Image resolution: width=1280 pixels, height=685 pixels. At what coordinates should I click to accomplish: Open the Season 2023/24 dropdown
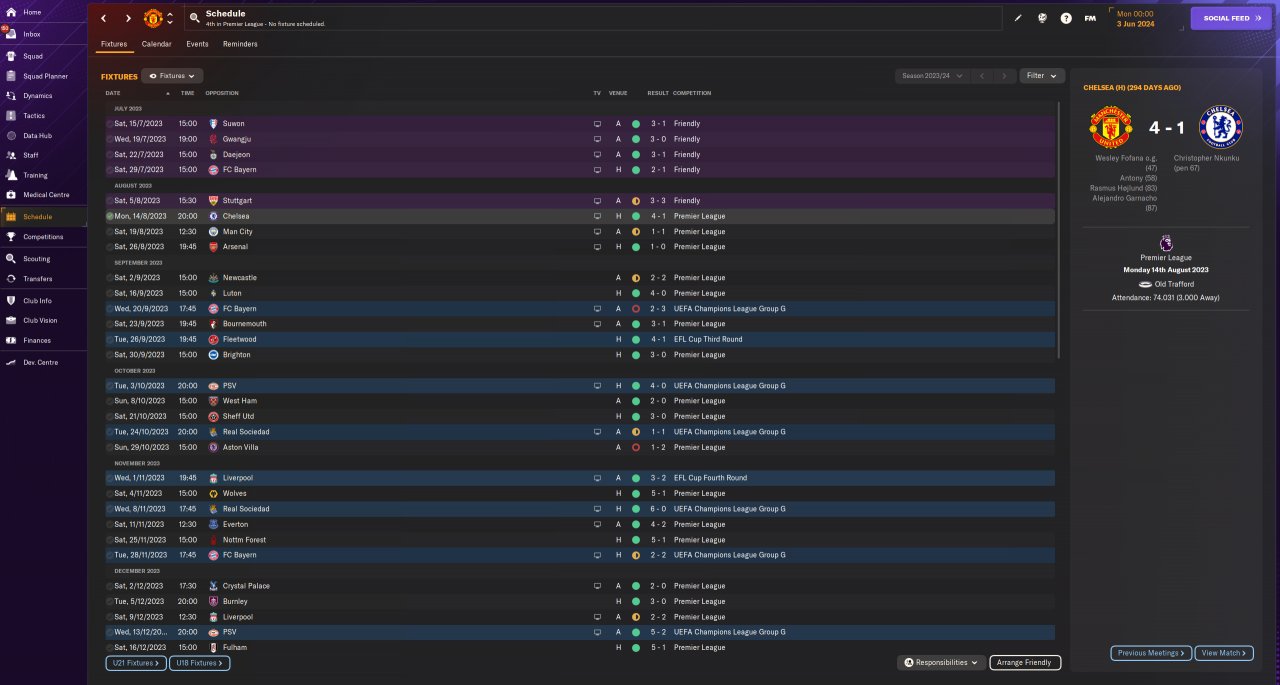(933, 76)
